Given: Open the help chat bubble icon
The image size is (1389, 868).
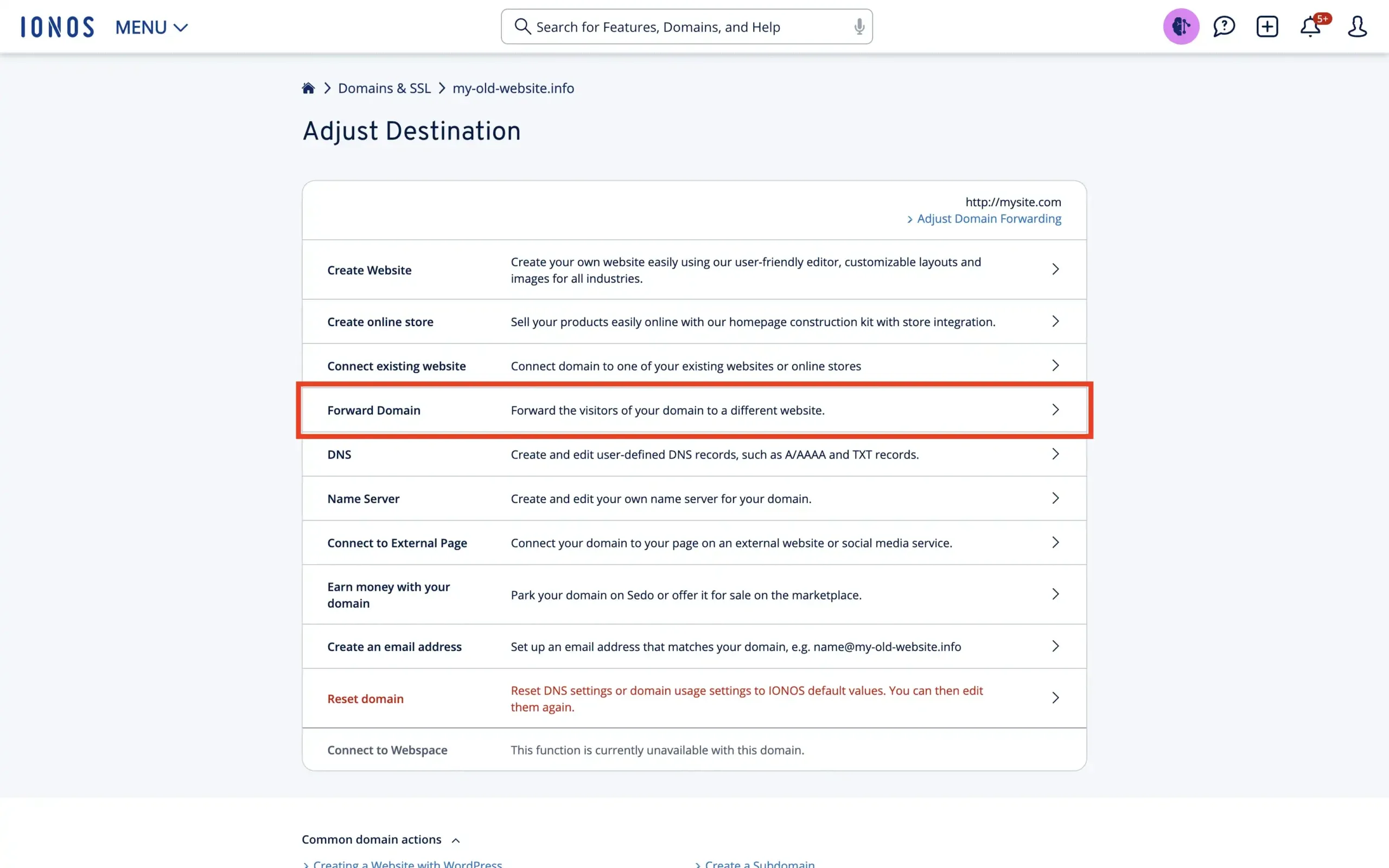Looking at the screenshot, I should (1224, 27).
